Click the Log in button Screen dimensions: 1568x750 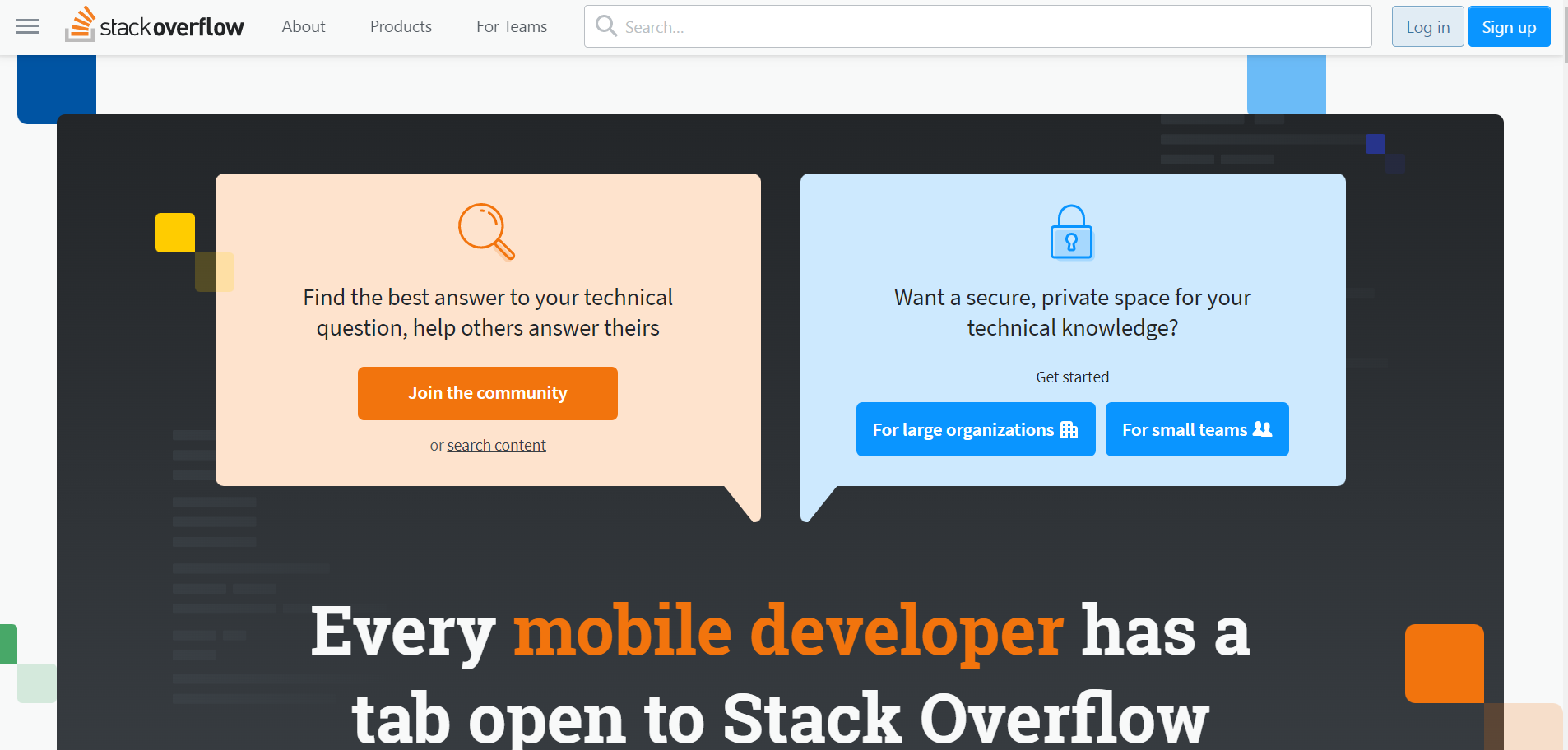tap(1427, 25)
